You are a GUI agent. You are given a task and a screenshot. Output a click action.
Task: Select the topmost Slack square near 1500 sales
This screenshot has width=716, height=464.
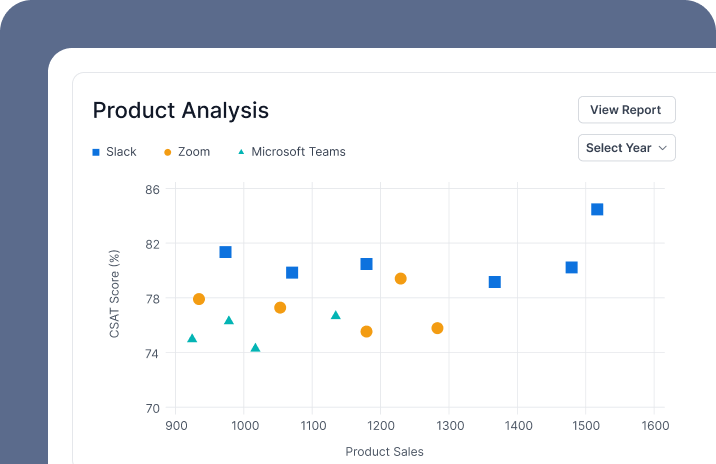[597, 209]
